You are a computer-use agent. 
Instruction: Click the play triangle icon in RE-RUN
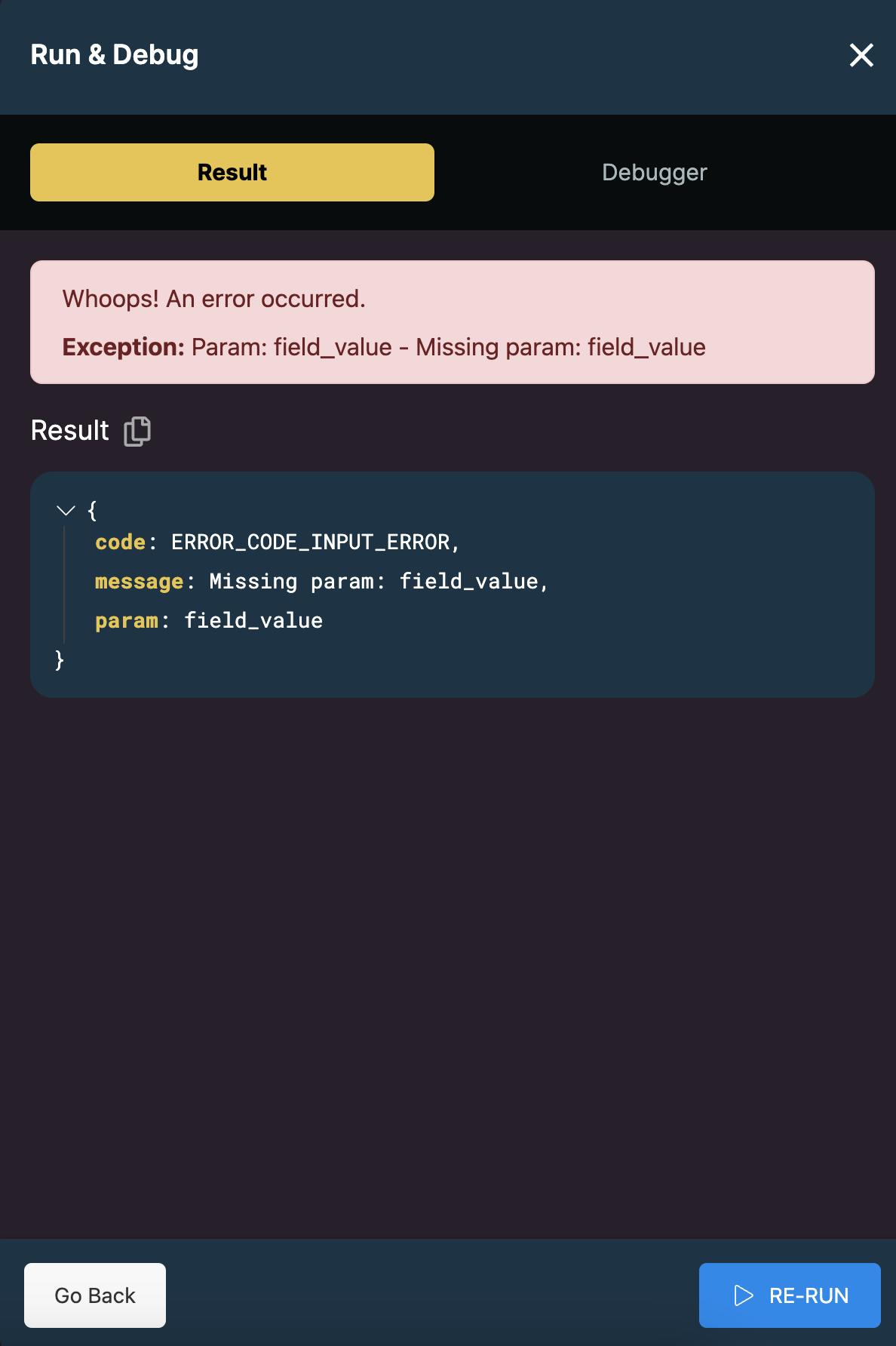pyautogui.click(x=744, y=1295)
